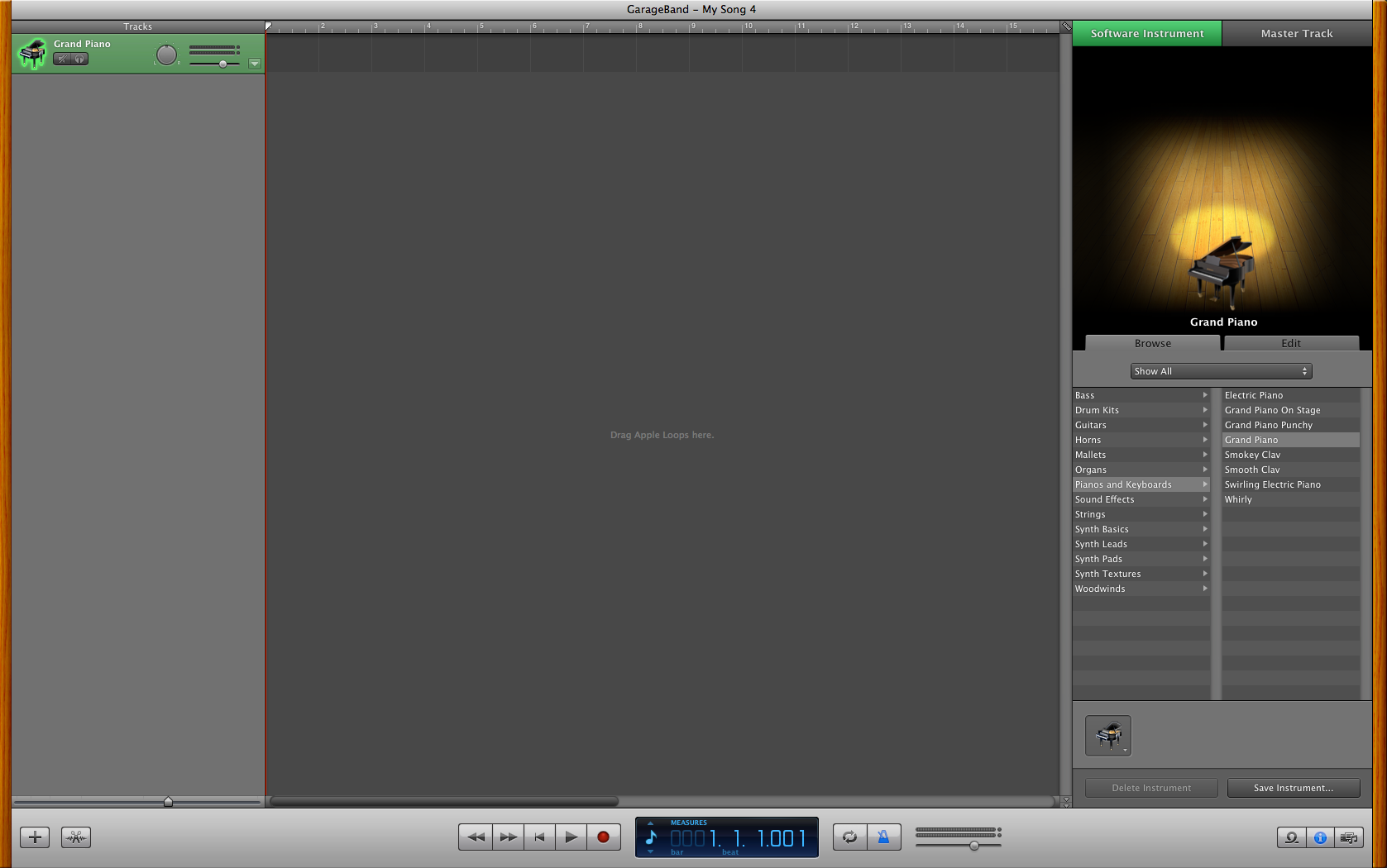
Task: Choose Grand Piano Punchy instrument
Action: point(1291,425)
